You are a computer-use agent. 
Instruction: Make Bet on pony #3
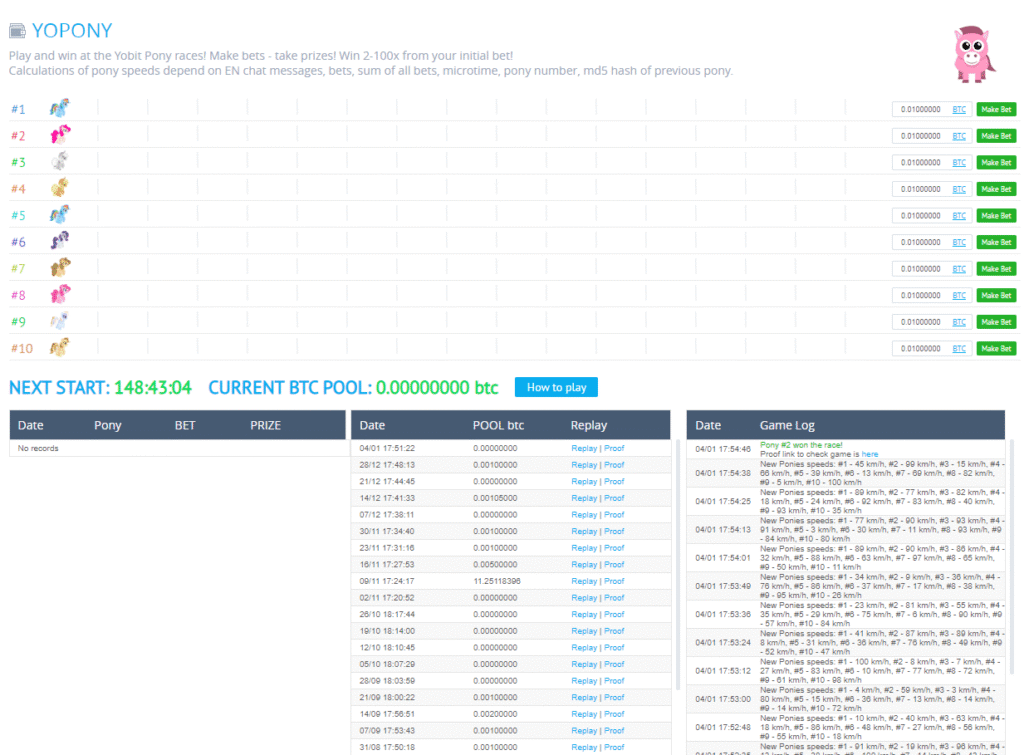coord(996,163)
